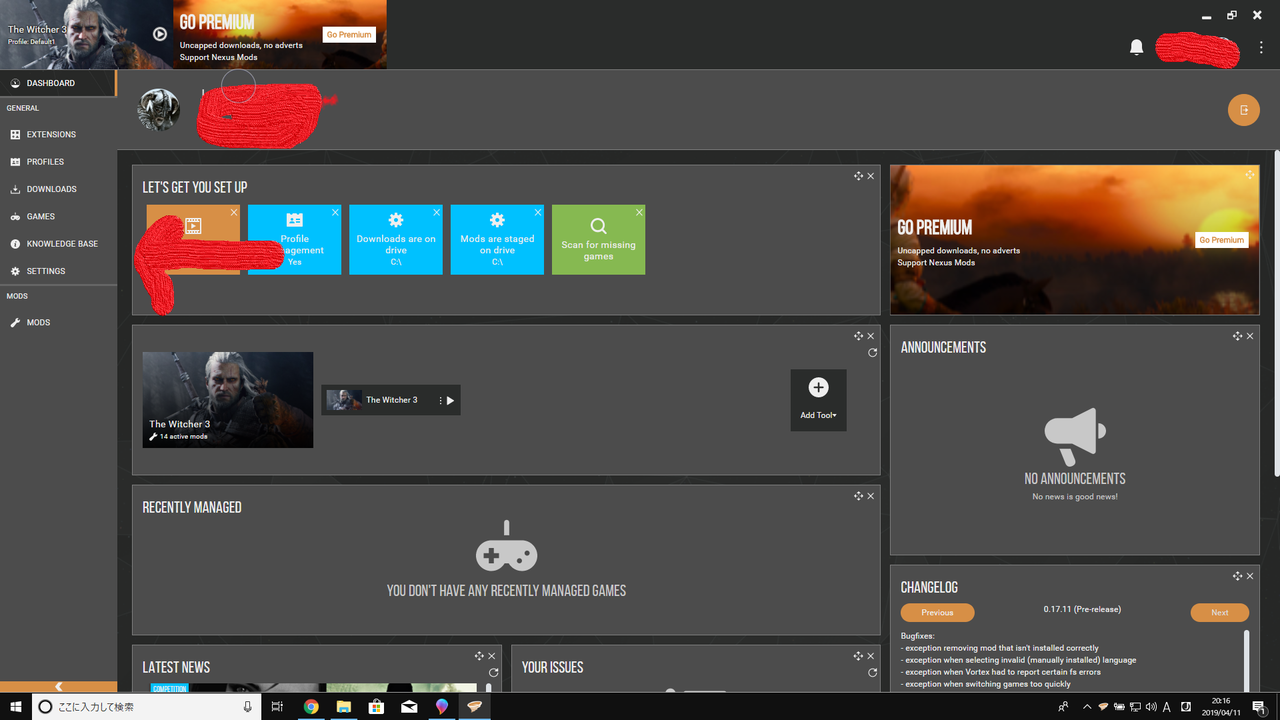
Task: Click the orange log out button
Action: [1244, 110]
